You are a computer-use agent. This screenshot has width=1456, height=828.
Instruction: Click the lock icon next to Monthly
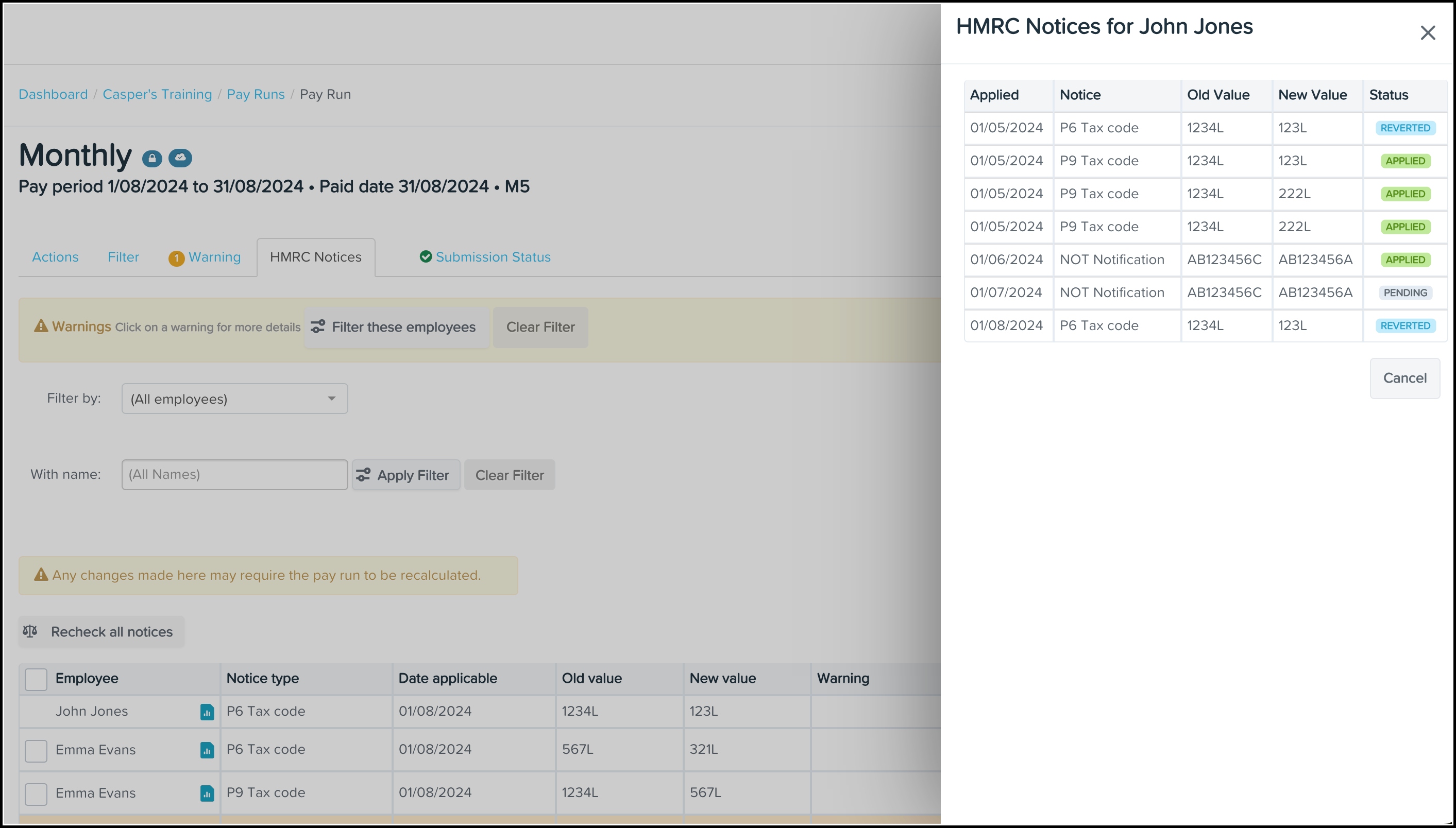click(152, 159)
